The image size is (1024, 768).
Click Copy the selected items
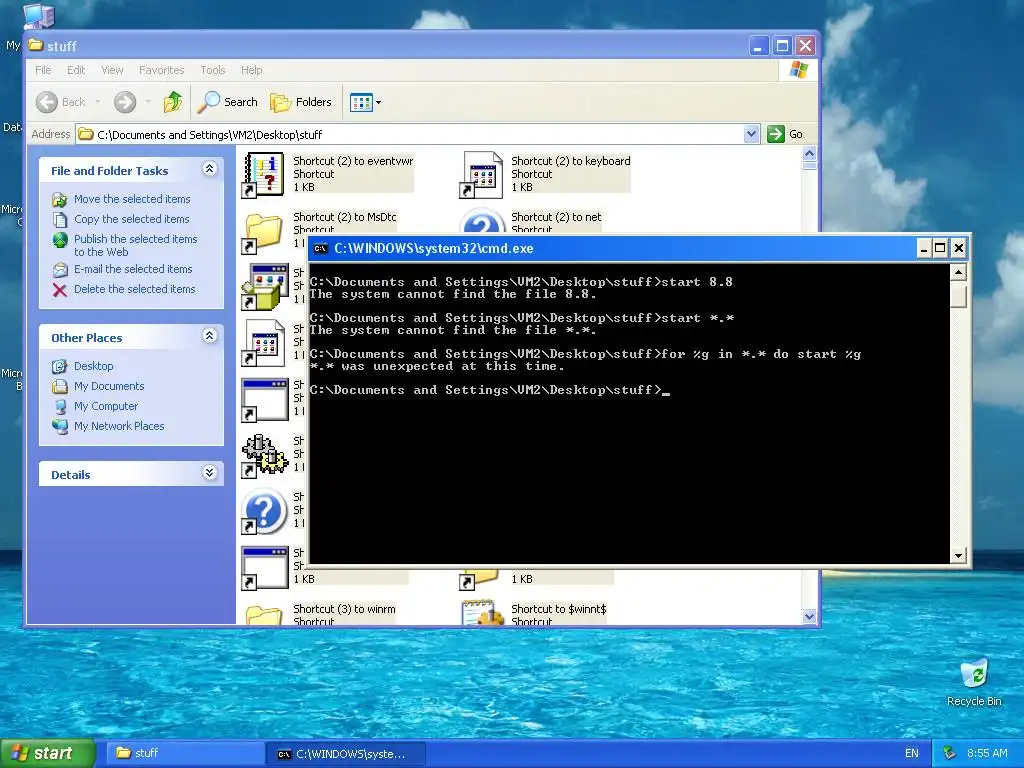point(131,219)
